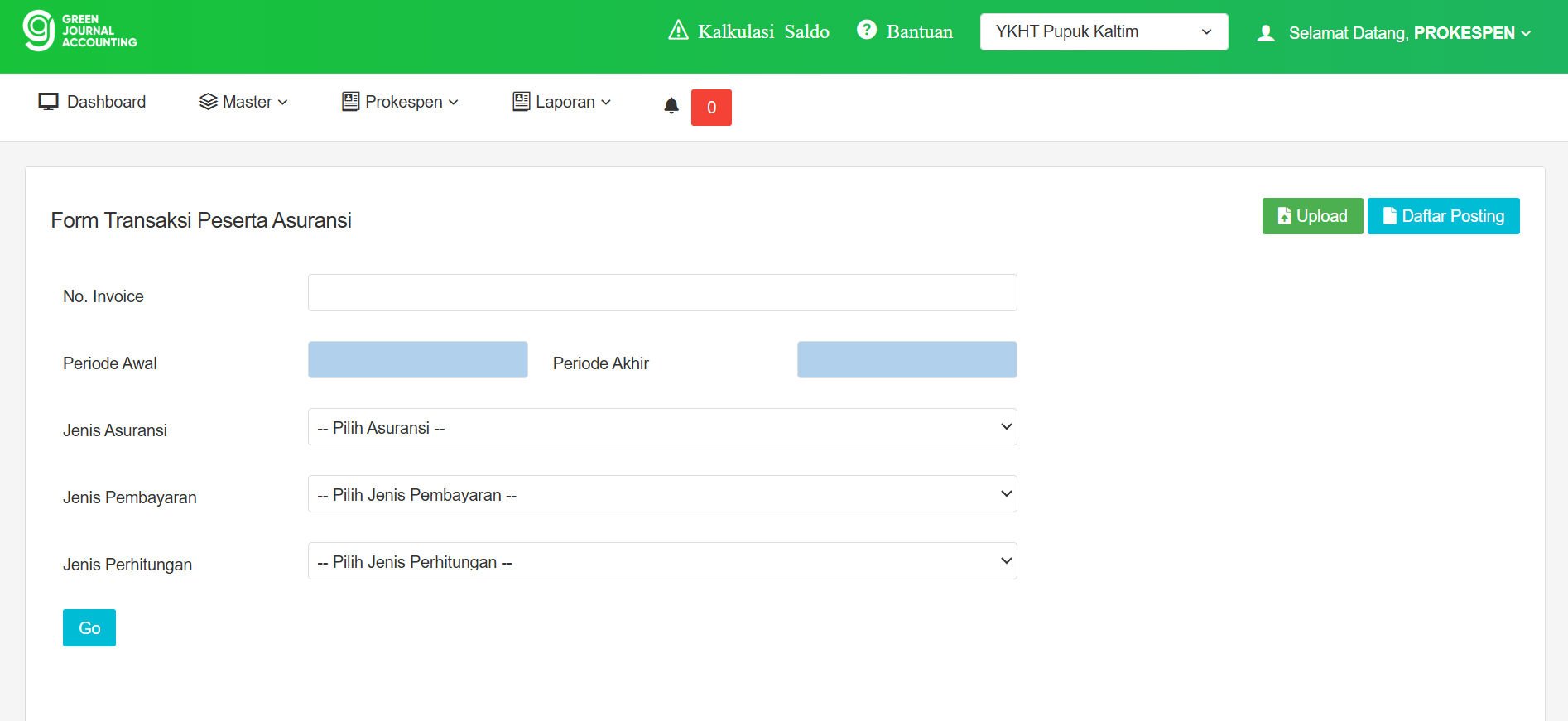This screenshot has height=721, width=1568.
Task: Expand the Pilih Jenis Perhitungan dropdown
Action: coord(661,561)
